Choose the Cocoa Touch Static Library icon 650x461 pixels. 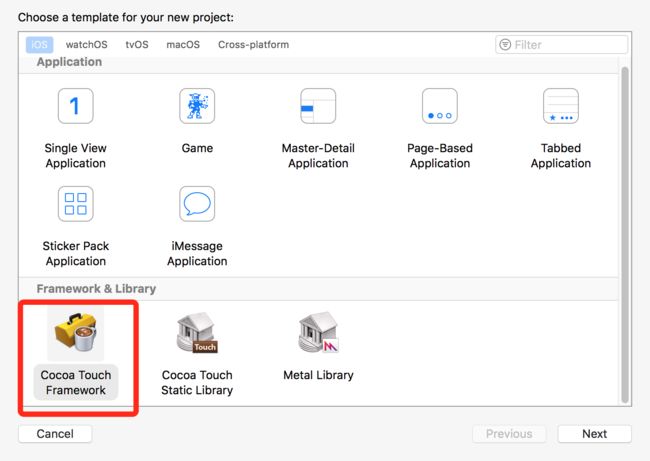197,333
